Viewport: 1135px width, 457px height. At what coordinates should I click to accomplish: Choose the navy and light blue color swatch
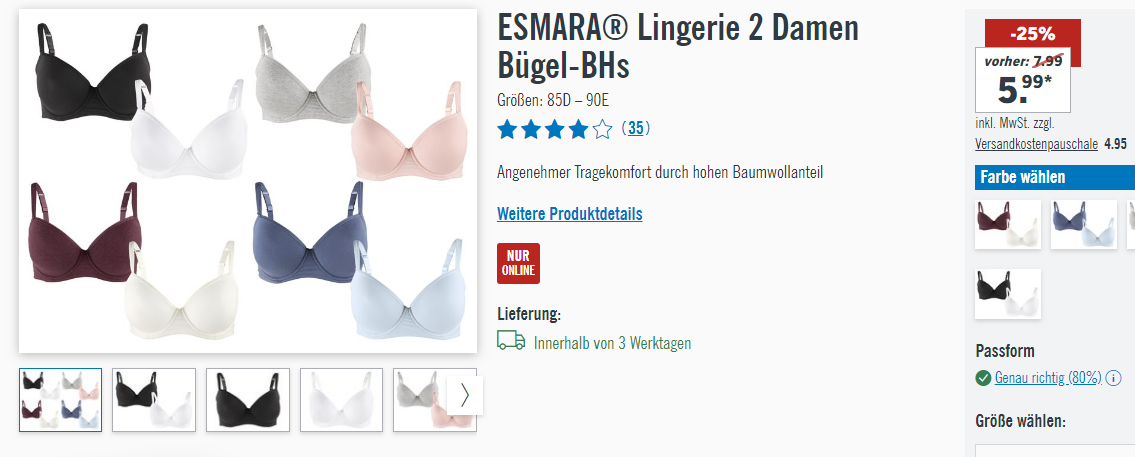pos(1084,225)
